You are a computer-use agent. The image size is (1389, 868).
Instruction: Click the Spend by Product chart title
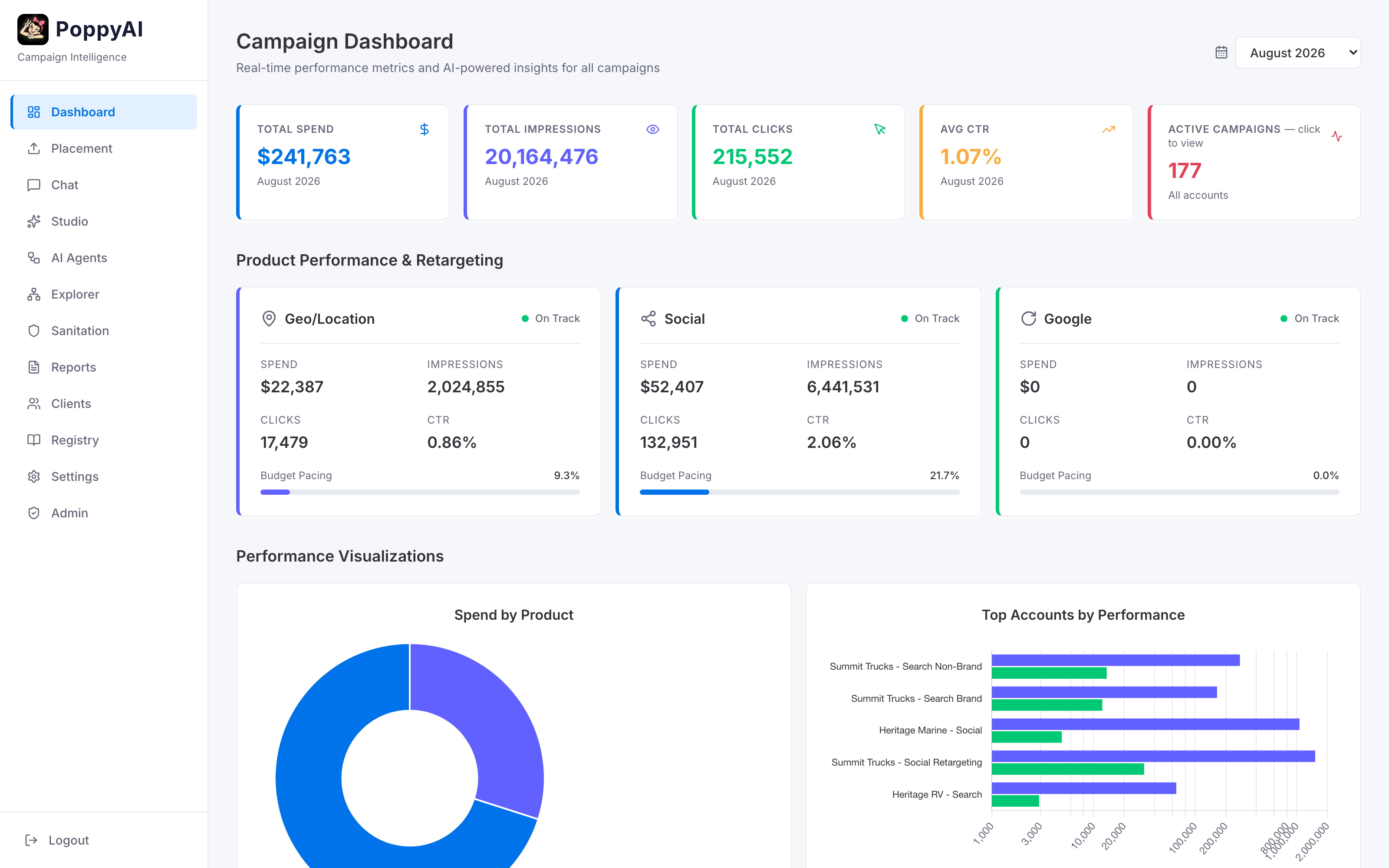(513, 615)
